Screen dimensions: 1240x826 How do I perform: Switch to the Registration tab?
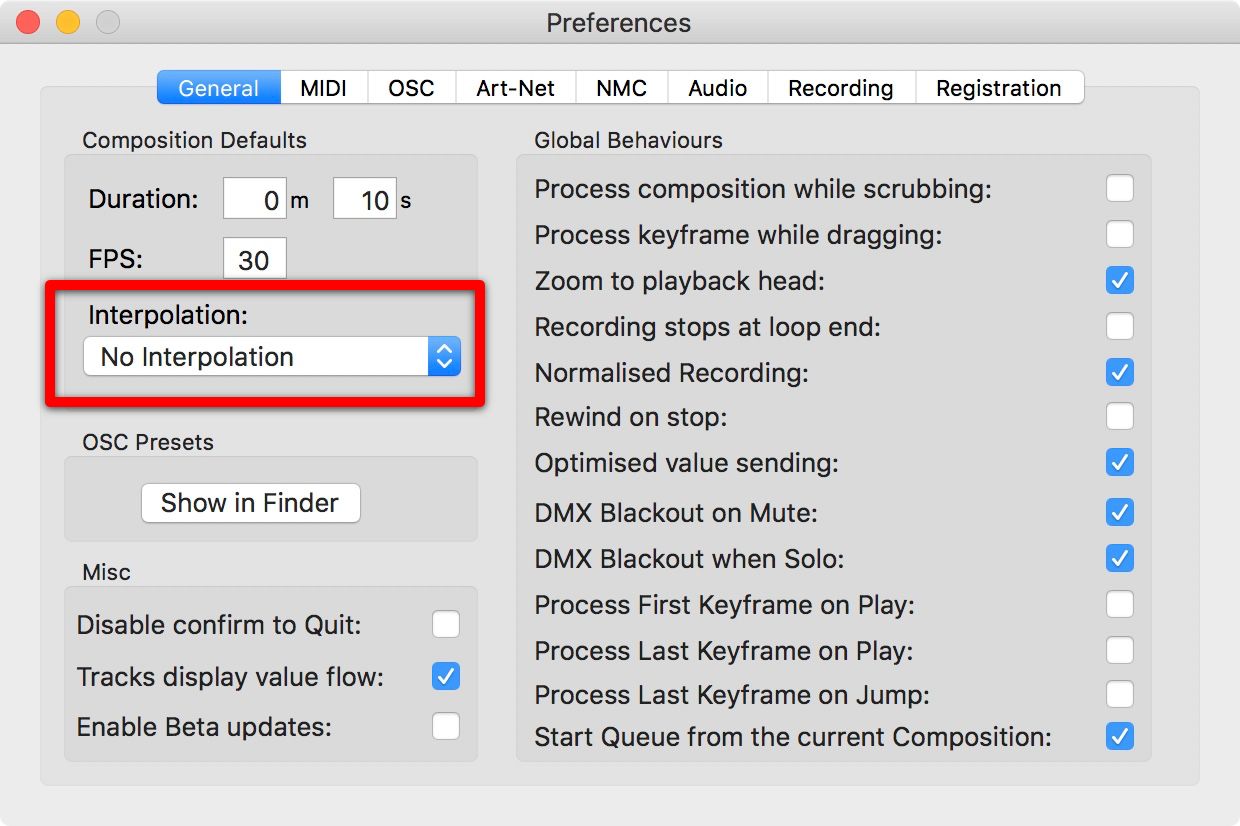click(999, 88)
